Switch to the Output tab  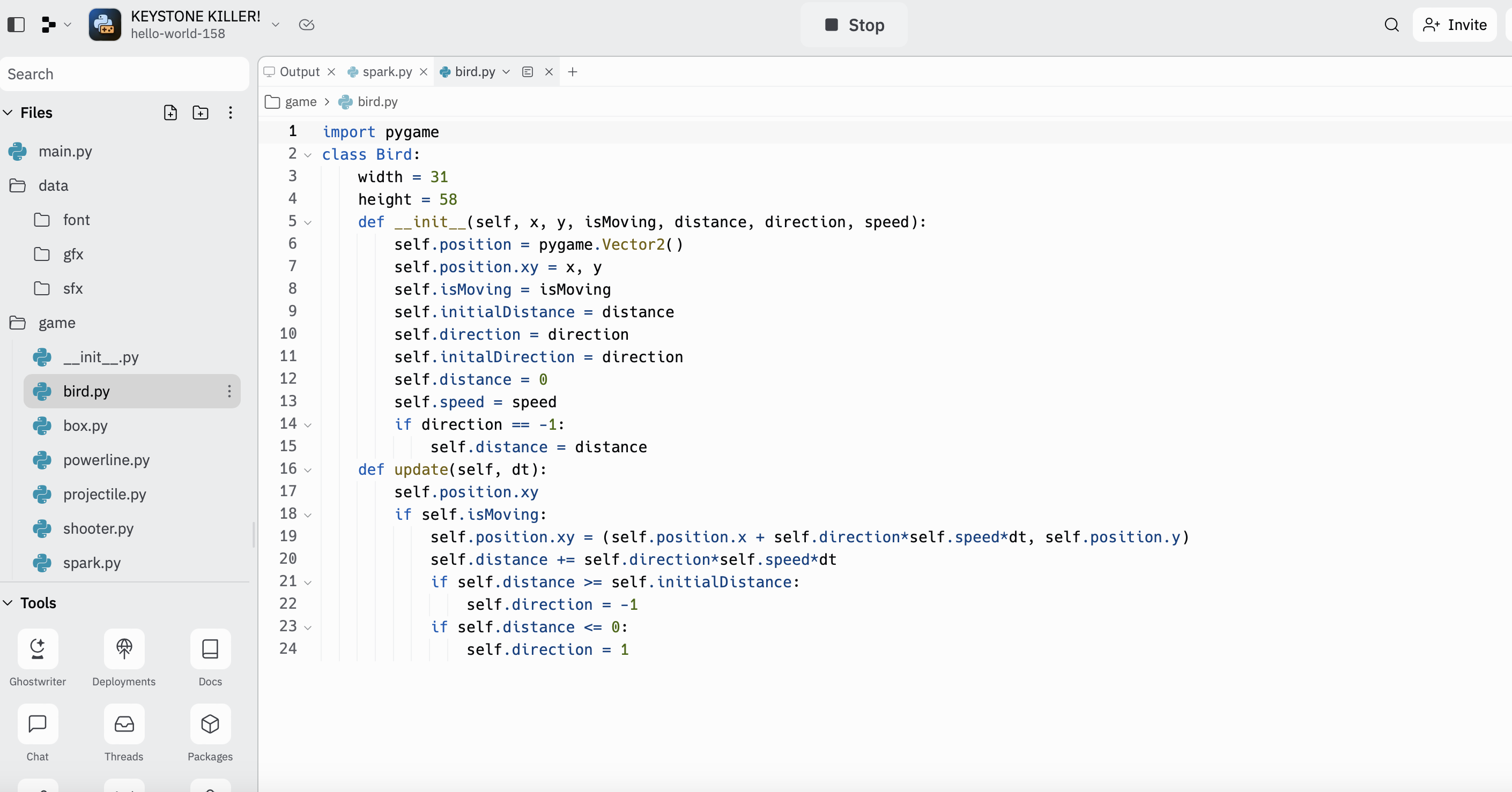(x=299, y=72)
